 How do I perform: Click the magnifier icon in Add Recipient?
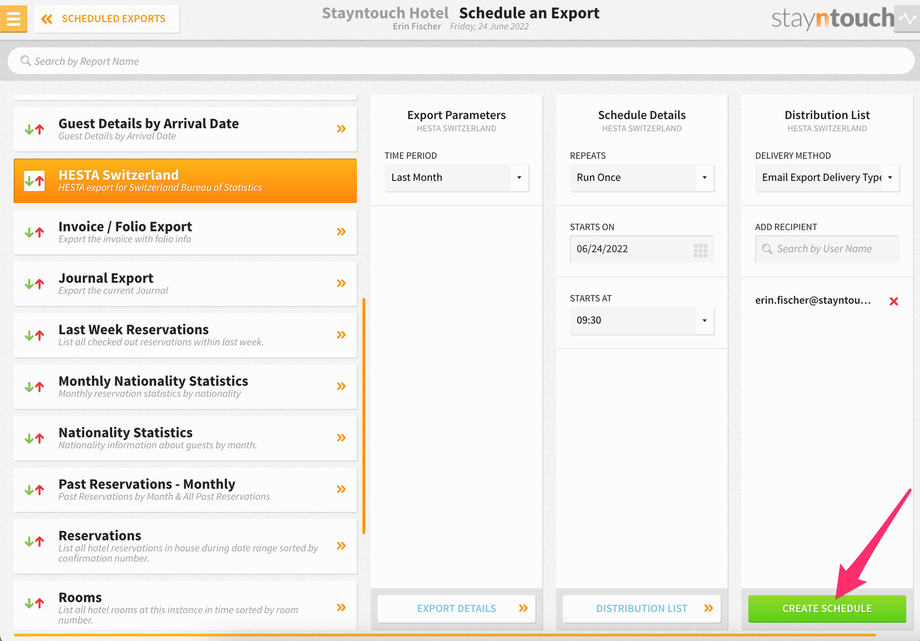[767, 249]
